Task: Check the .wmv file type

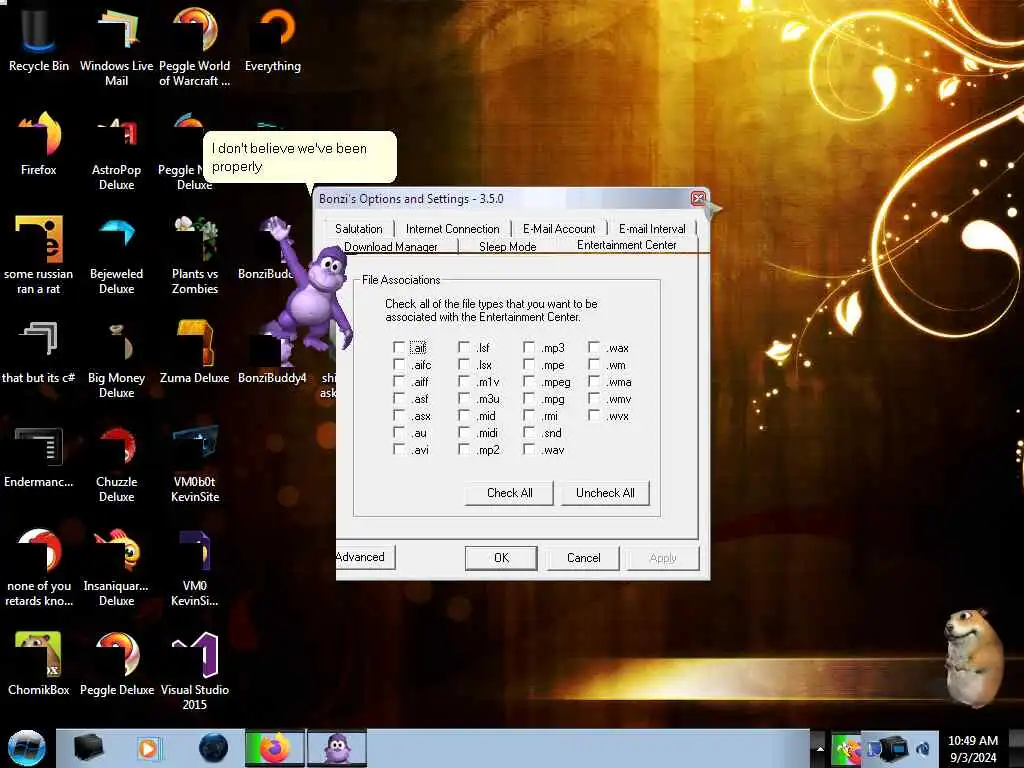Action: 594,398
